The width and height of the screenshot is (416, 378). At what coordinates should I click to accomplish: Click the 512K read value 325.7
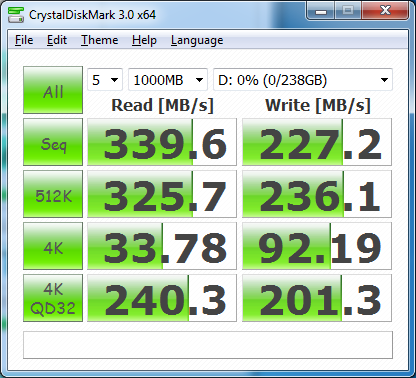(162, 194)
